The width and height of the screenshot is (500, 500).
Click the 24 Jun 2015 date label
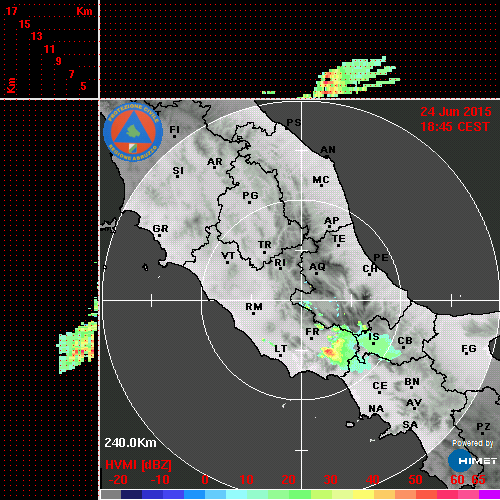[456, 112]
